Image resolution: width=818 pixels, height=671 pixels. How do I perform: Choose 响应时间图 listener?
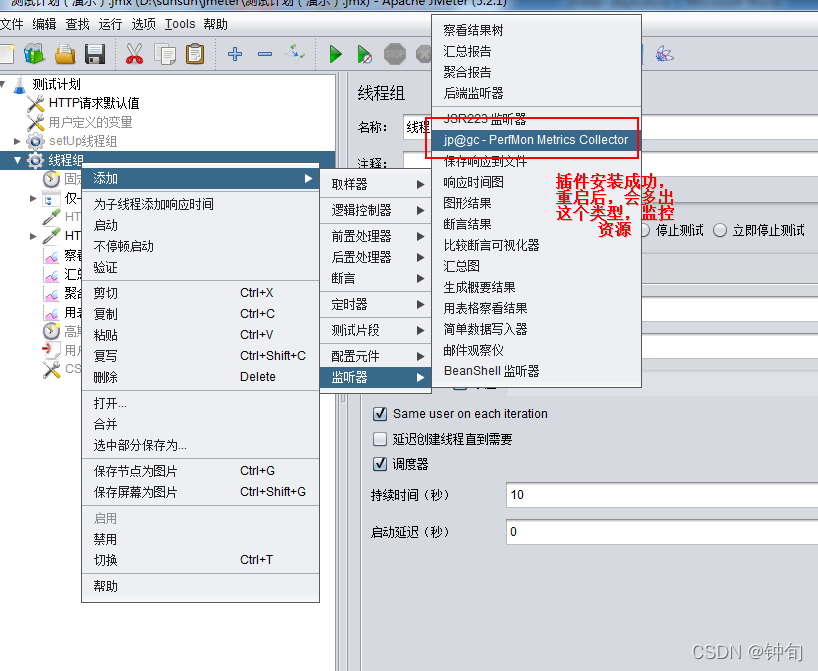click(536, 182)
